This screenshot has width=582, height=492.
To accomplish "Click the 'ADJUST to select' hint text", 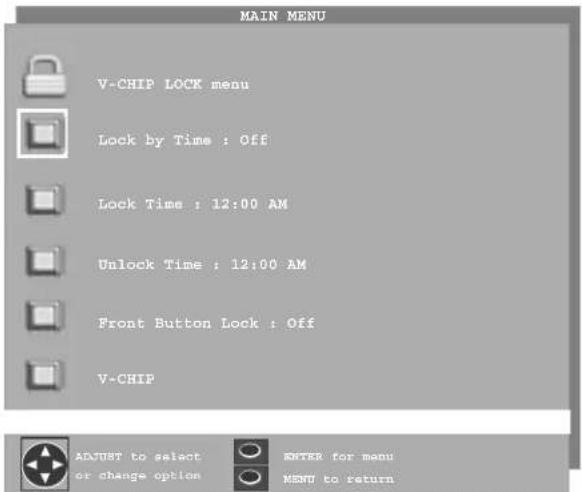I will click(138, 456).
